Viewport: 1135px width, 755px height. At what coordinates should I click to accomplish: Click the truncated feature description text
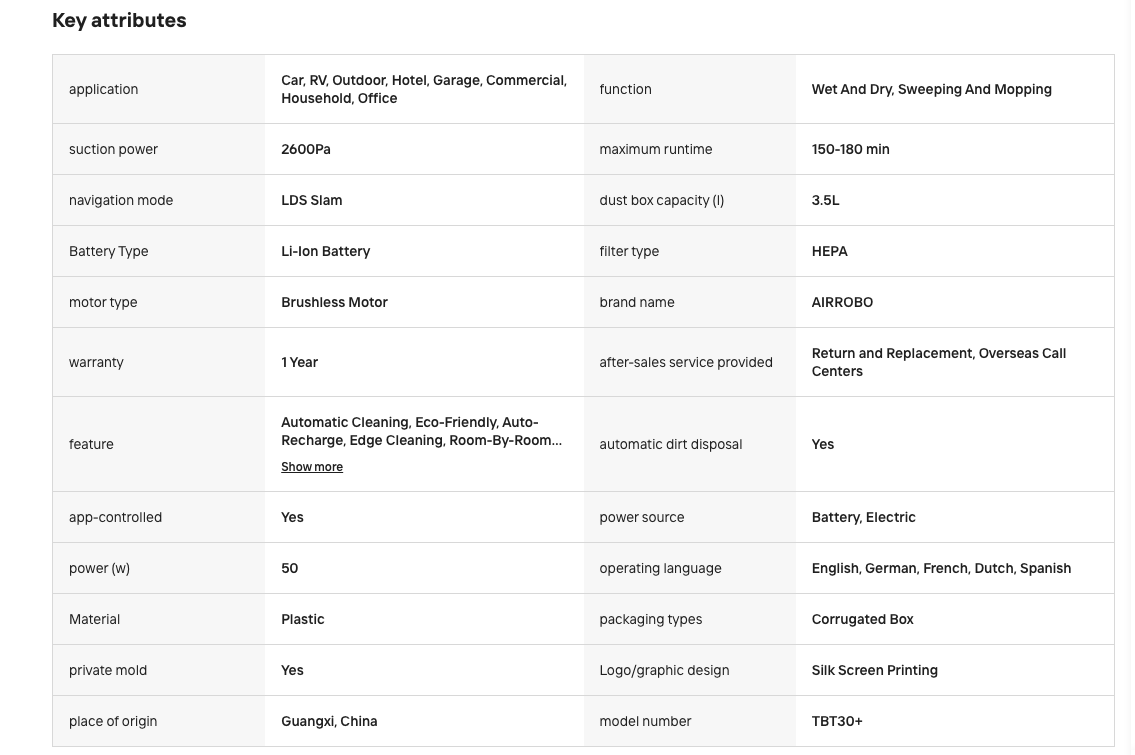pyautogui.click(x=421, y=431)
